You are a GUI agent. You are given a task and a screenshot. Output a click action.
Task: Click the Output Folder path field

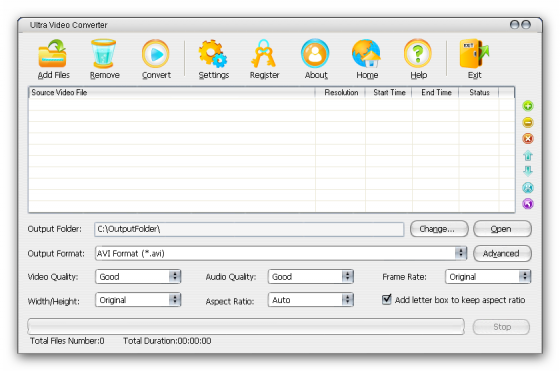click(249, 229)
